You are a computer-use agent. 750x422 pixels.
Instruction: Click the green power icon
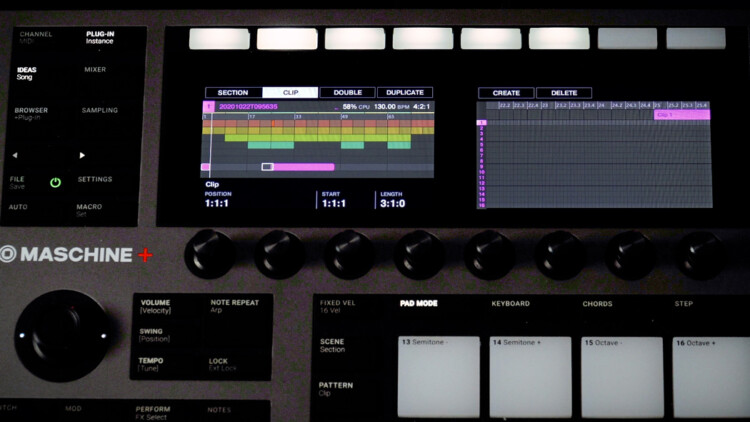pyautogui.click(x=55, y=182)
